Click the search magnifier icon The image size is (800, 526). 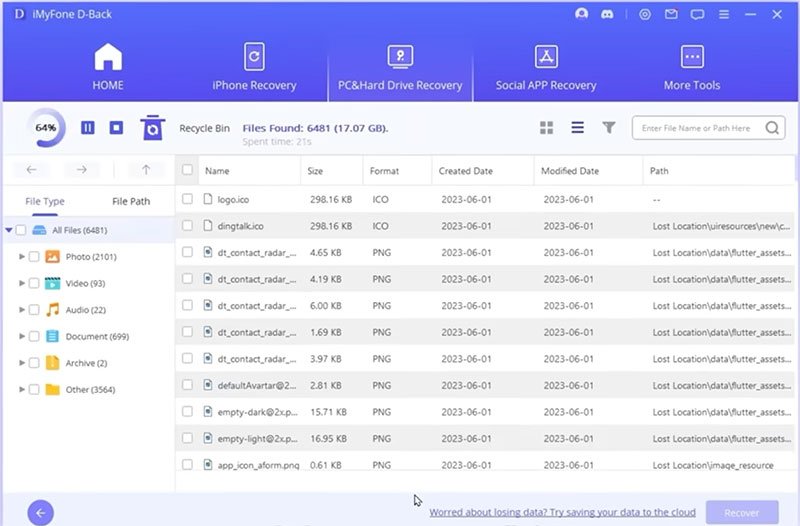click(x=772, y=128)
